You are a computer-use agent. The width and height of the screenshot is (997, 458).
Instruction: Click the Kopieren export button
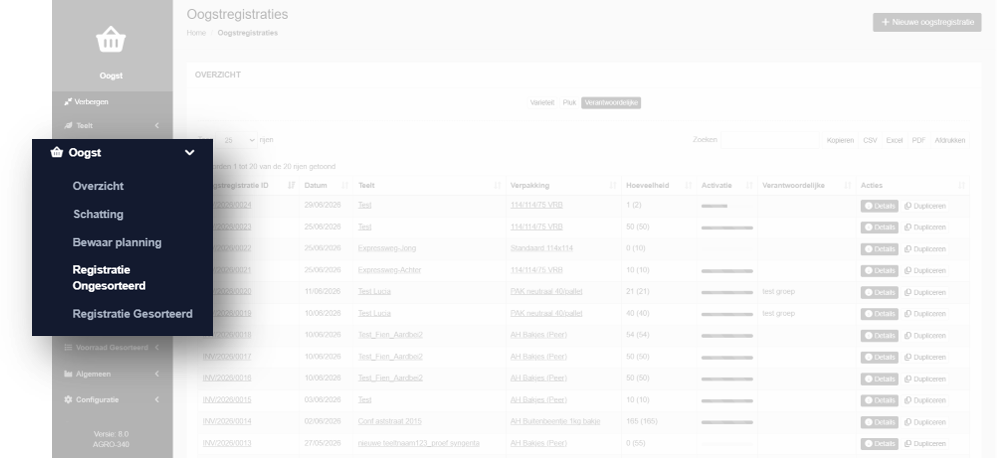[x=840, y=141]
